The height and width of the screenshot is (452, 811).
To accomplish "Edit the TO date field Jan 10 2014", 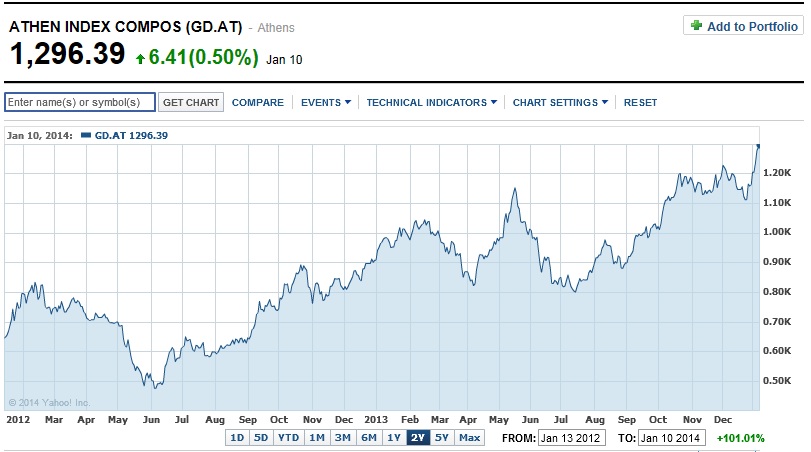I will click(671, 438).
